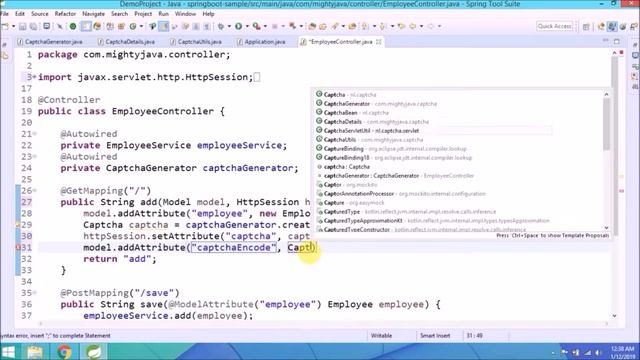Switch to the CaptchaUtils.java tab
Image resolution: width=640 pixels, height=360 pixels.
[x=196, y=42]
